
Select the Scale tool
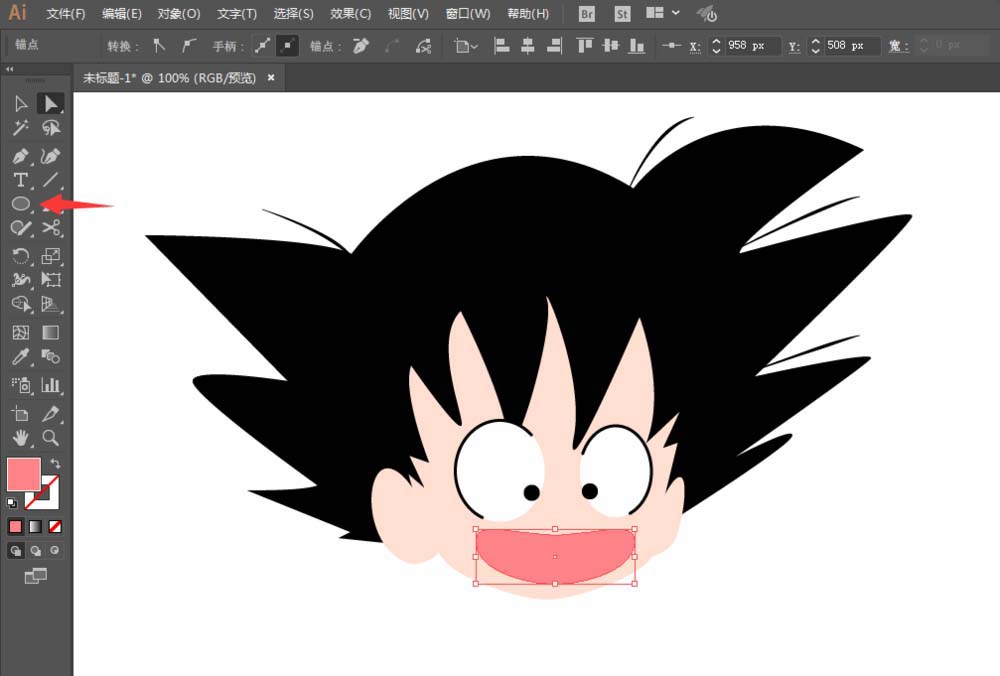[x=50, y=256]
